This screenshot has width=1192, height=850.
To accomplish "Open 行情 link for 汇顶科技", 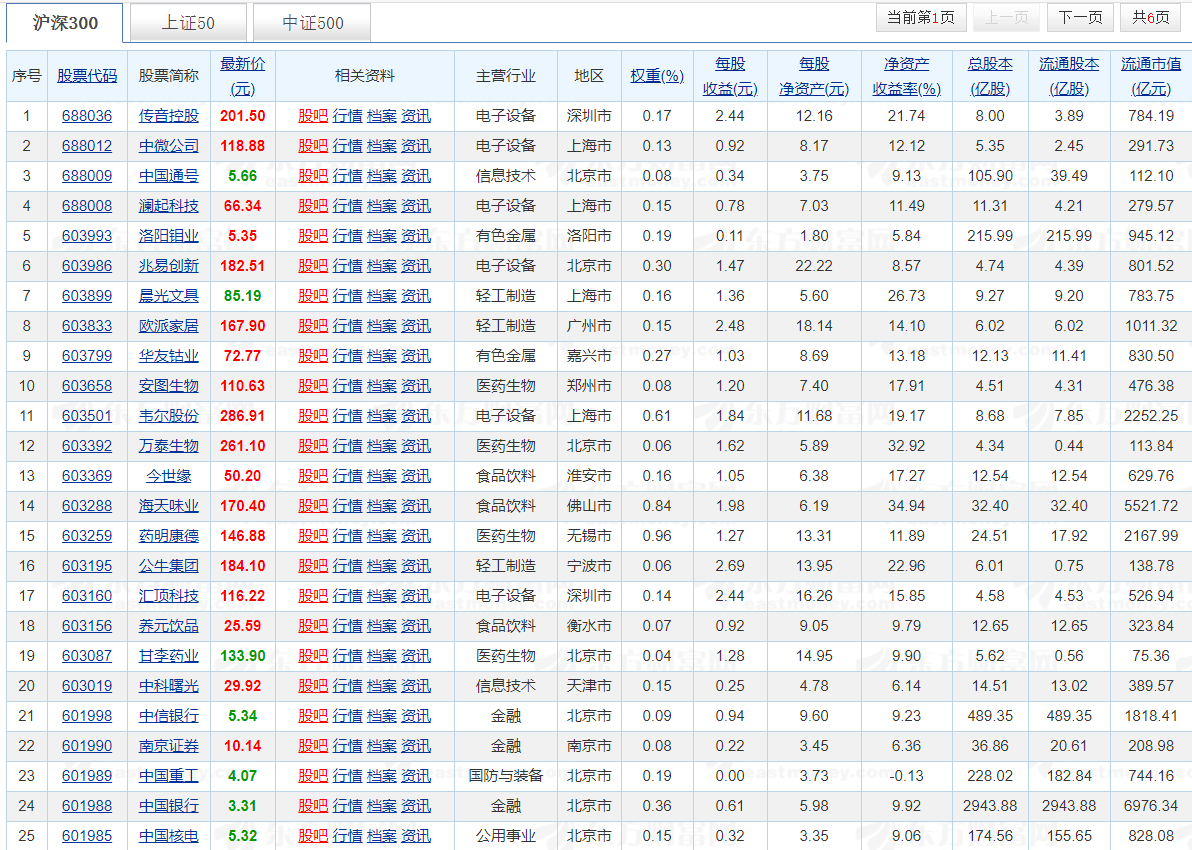I will pos(347,596).
